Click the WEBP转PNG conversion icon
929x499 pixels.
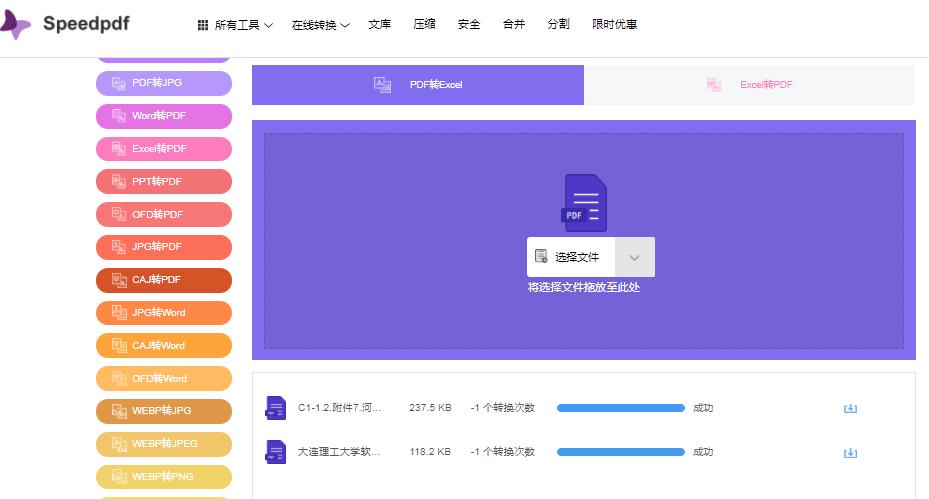(x=119, y=476)
